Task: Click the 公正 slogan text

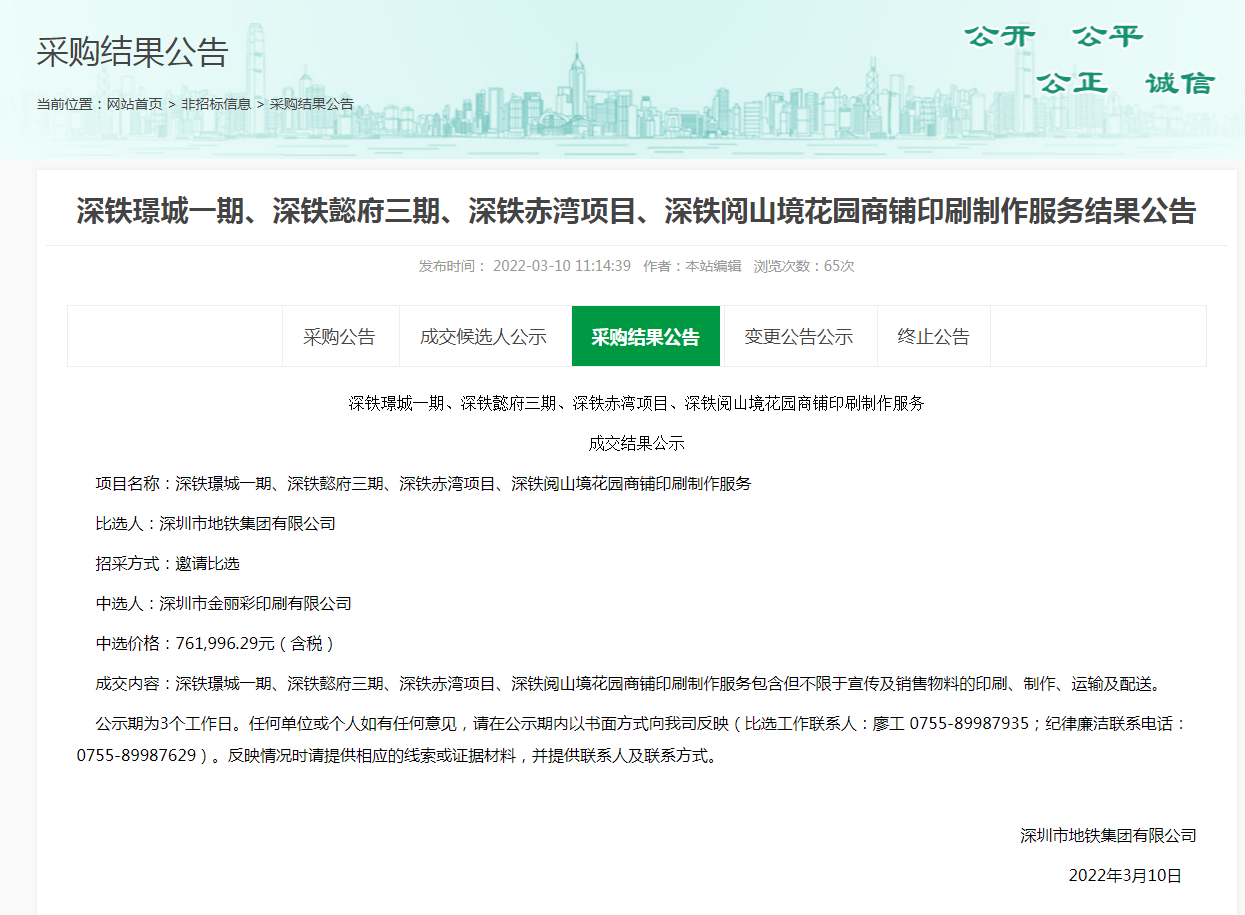Action: [1073, 83]
